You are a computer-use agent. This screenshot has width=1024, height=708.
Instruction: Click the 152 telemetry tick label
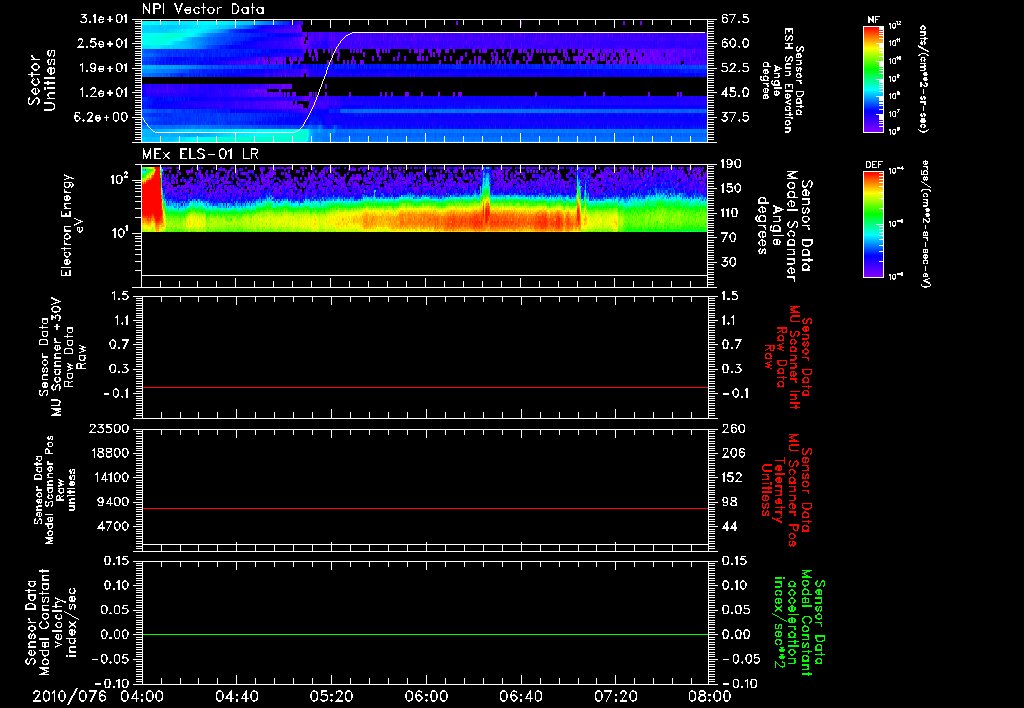(732, 477)
